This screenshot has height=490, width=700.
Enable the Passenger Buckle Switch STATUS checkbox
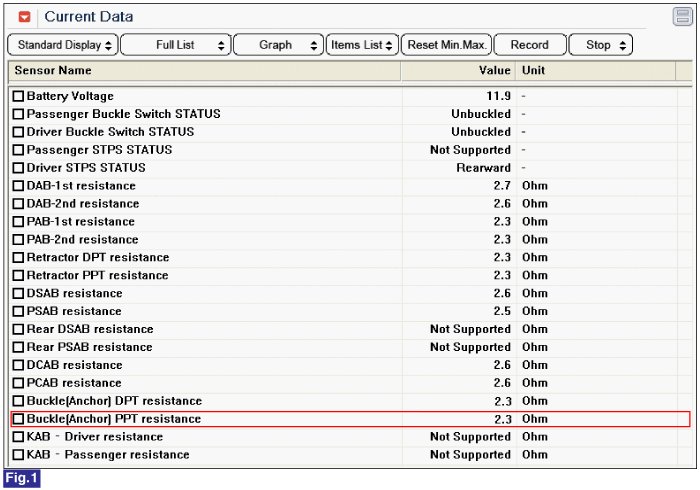click(x=18, y=114)
